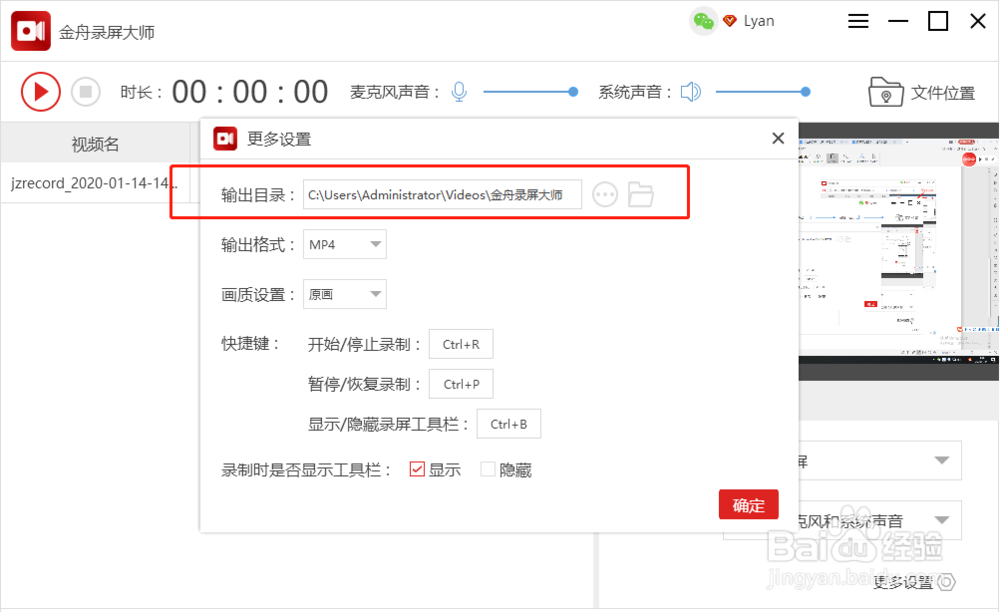
Task: Check the 显示 toolbar checkbox
Action: coord(417,469)
